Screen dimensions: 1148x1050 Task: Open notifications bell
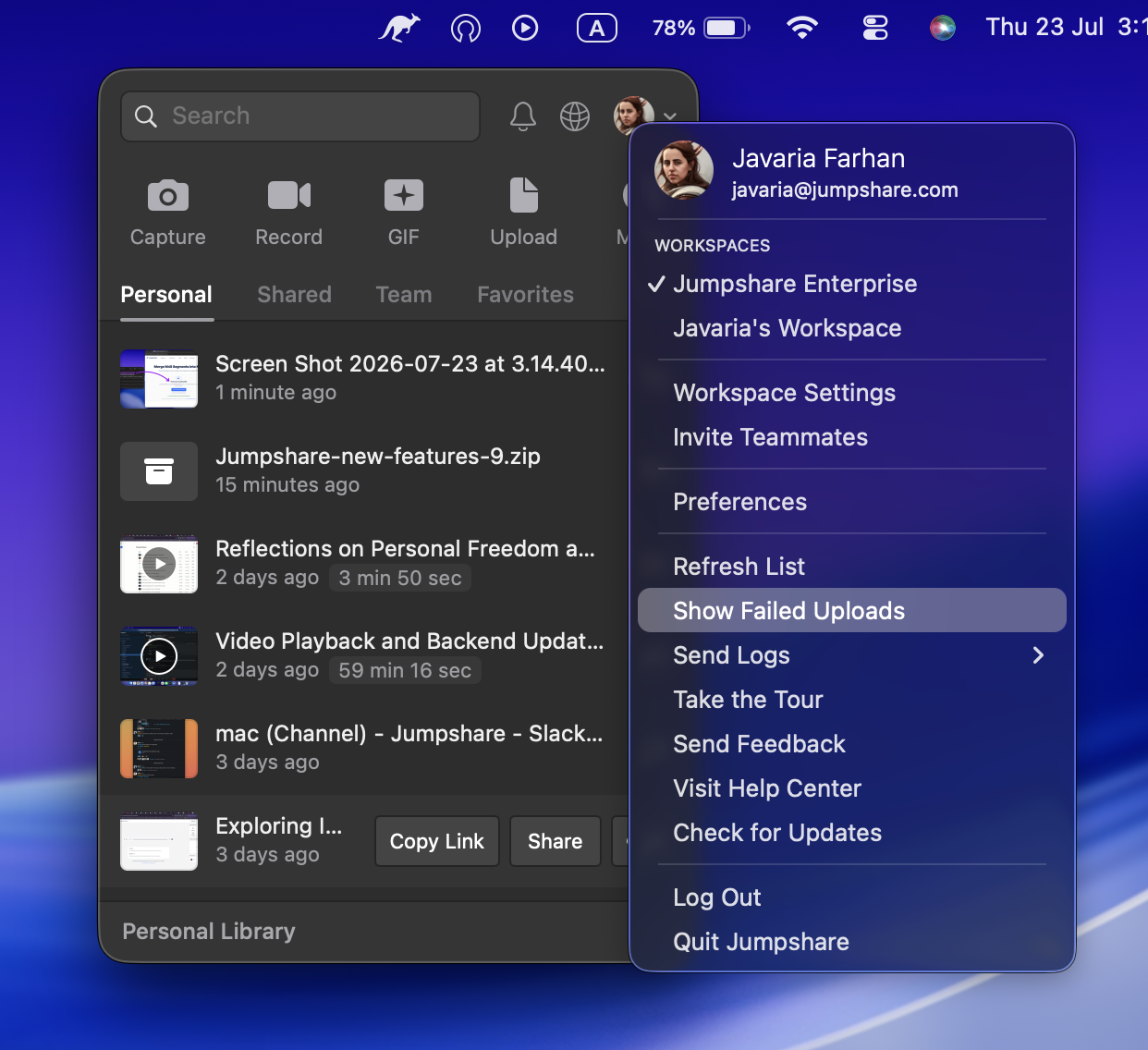tap(523, 116)
